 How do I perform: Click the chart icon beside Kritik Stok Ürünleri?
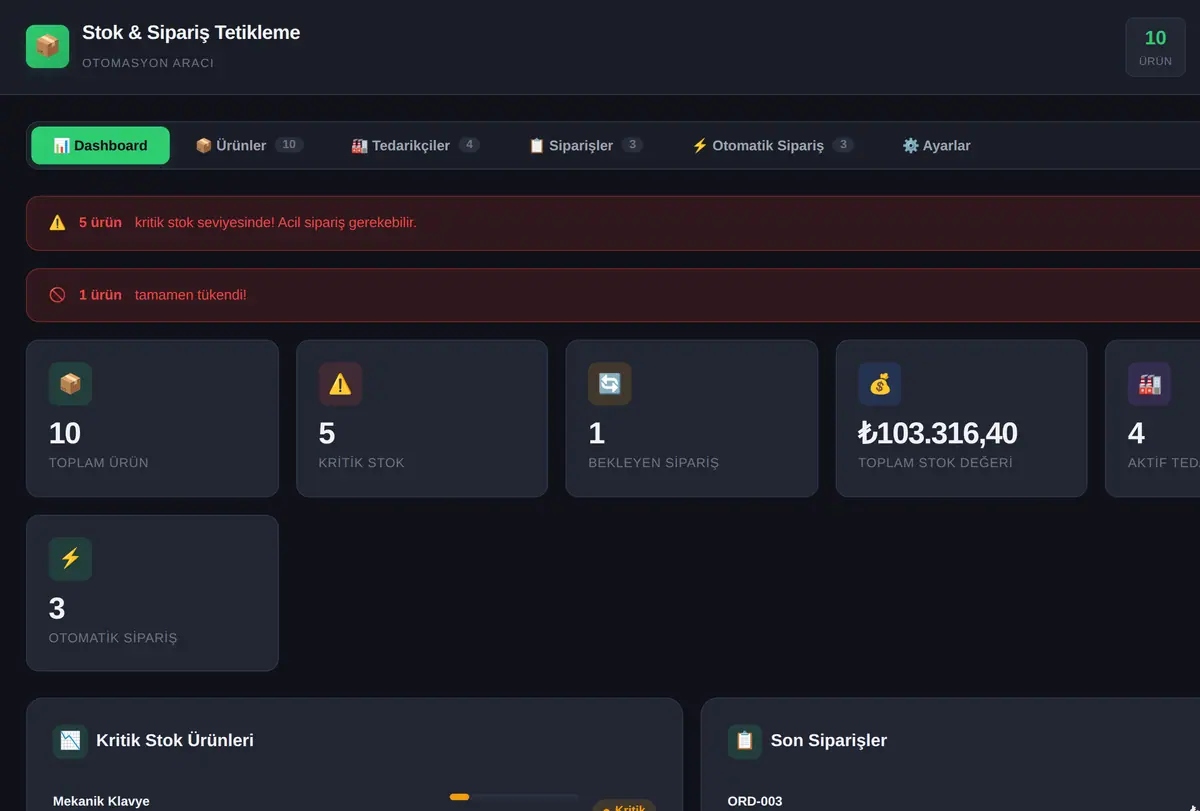[70, 741]
